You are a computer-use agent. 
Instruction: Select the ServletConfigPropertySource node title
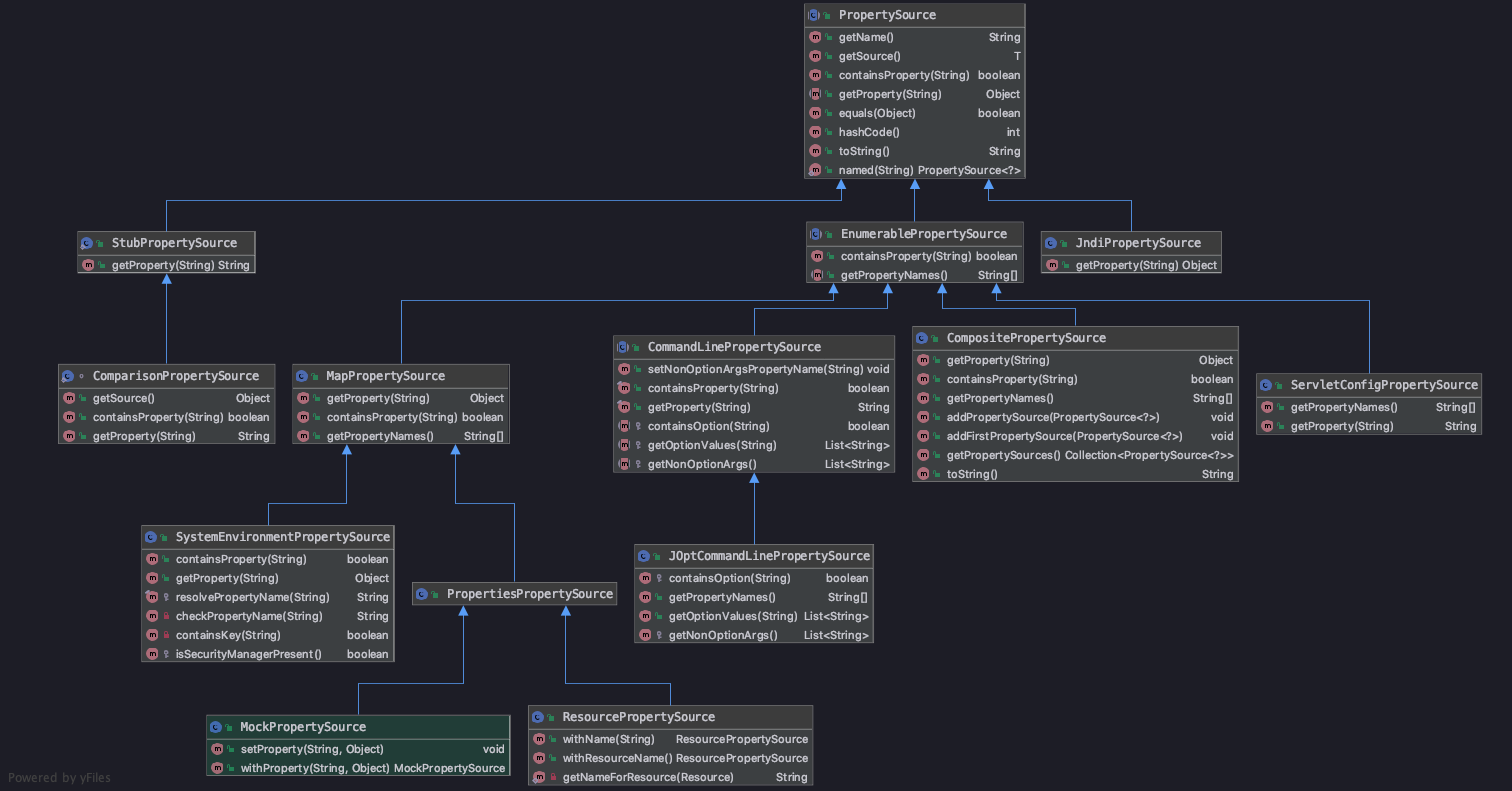click(1384, 385)
